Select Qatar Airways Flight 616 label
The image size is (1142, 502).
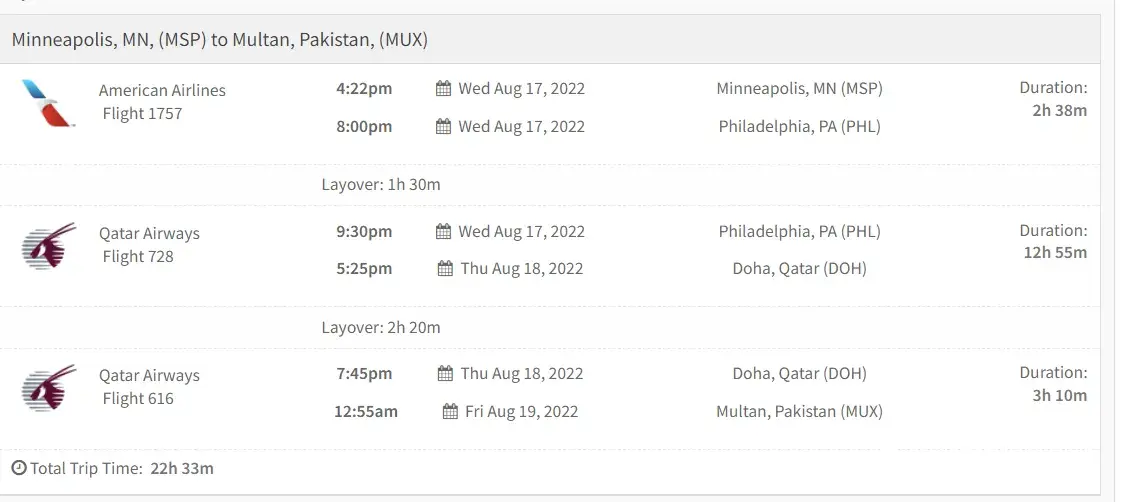[x=149, y=387]
